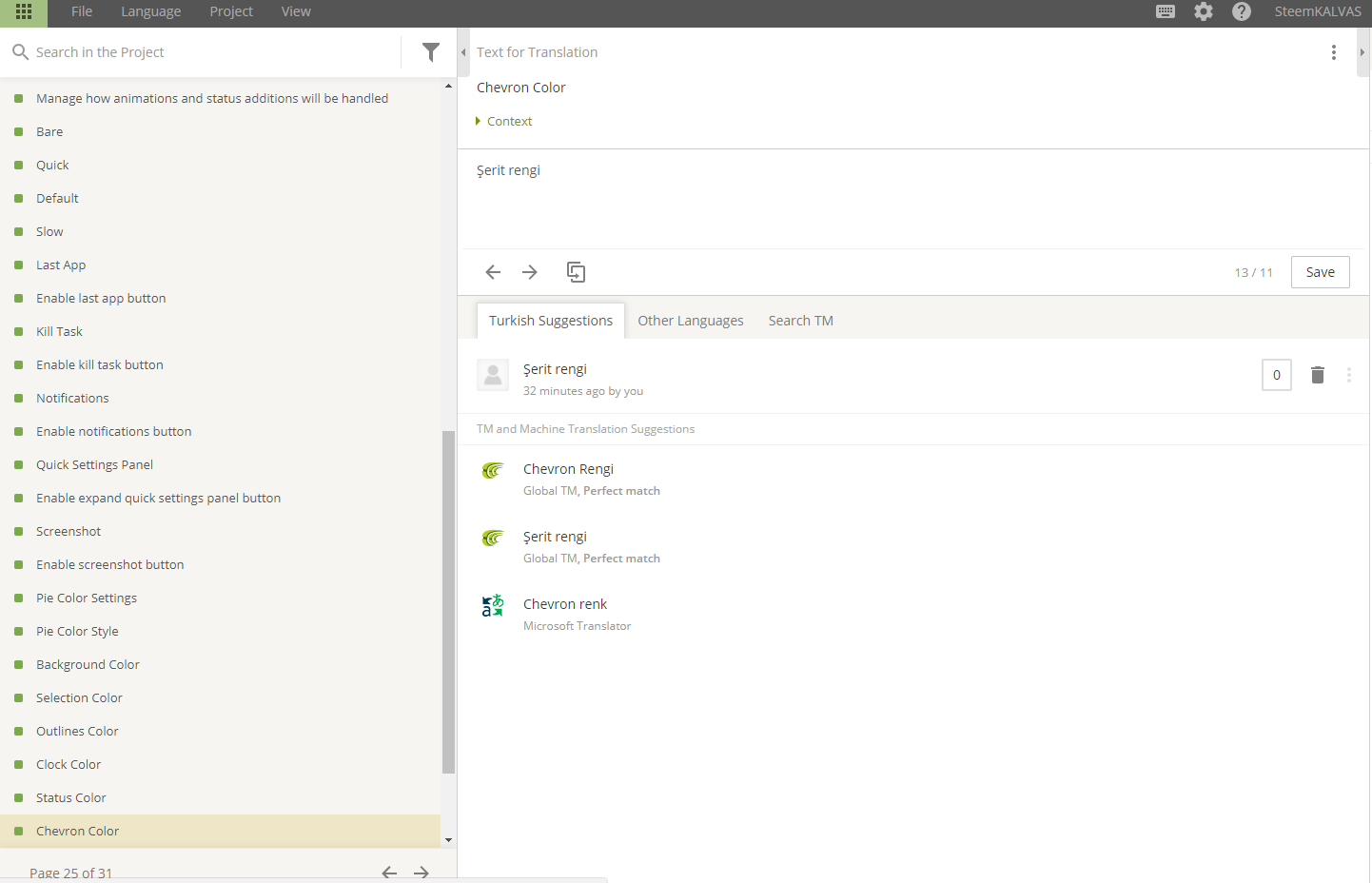Go to previous page of strings list
This screenshot has width=1372, height=883.
389,873
